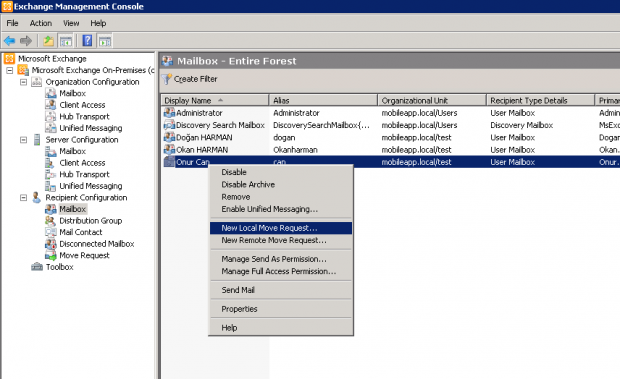Click the Recipient Configuration node icon
The image size is (620, 379).
click(x=36, y=197)
